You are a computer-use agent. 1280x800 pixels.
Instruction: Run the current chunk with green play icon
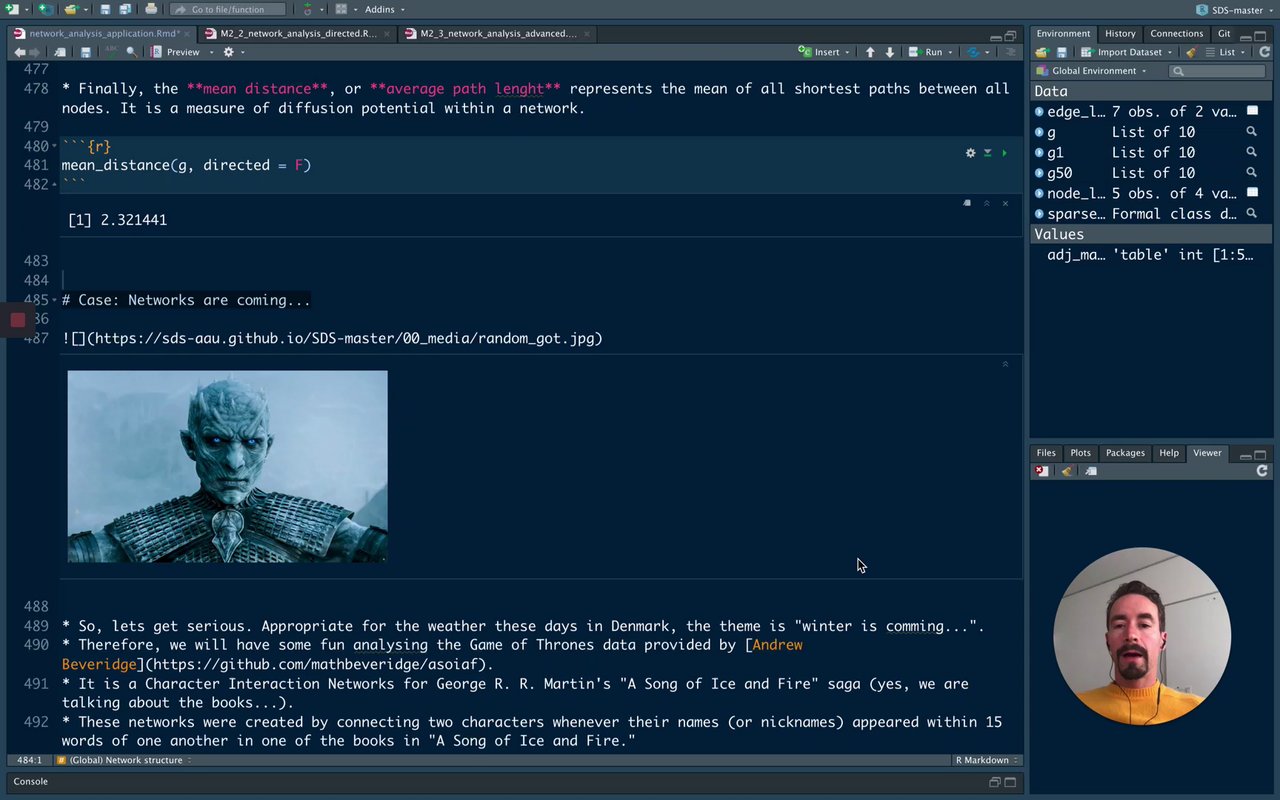(1005, 153)
